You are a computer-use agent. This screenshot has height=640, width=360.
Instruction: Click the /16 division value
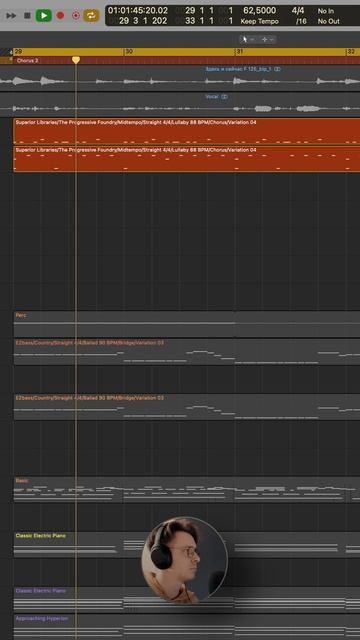click(300, 21)
